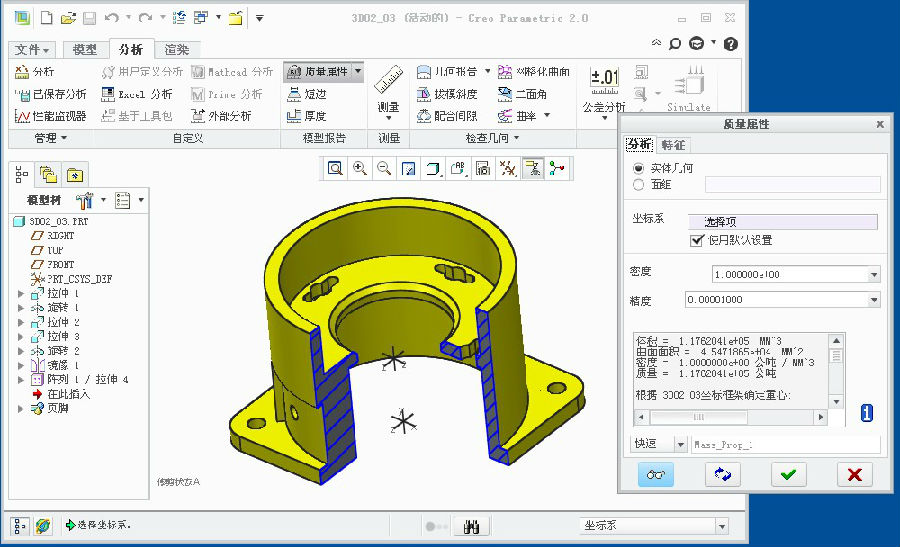Click the 坐标系 选择项 selection field
The image size is (900, 547).
[x=783, y=222]
